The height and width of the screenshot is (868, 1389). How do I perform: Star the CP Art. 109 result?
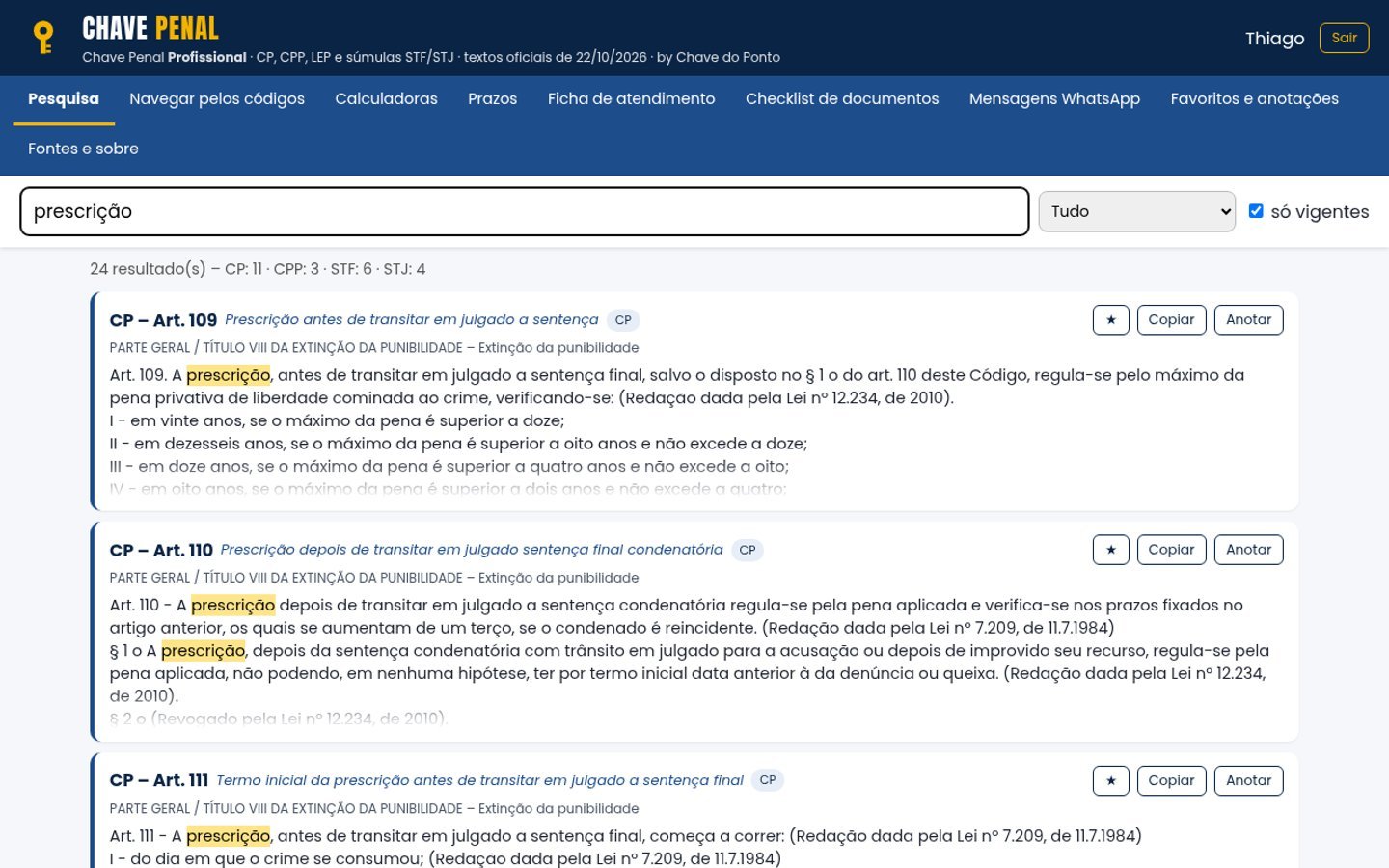[x=1110, y=320]
